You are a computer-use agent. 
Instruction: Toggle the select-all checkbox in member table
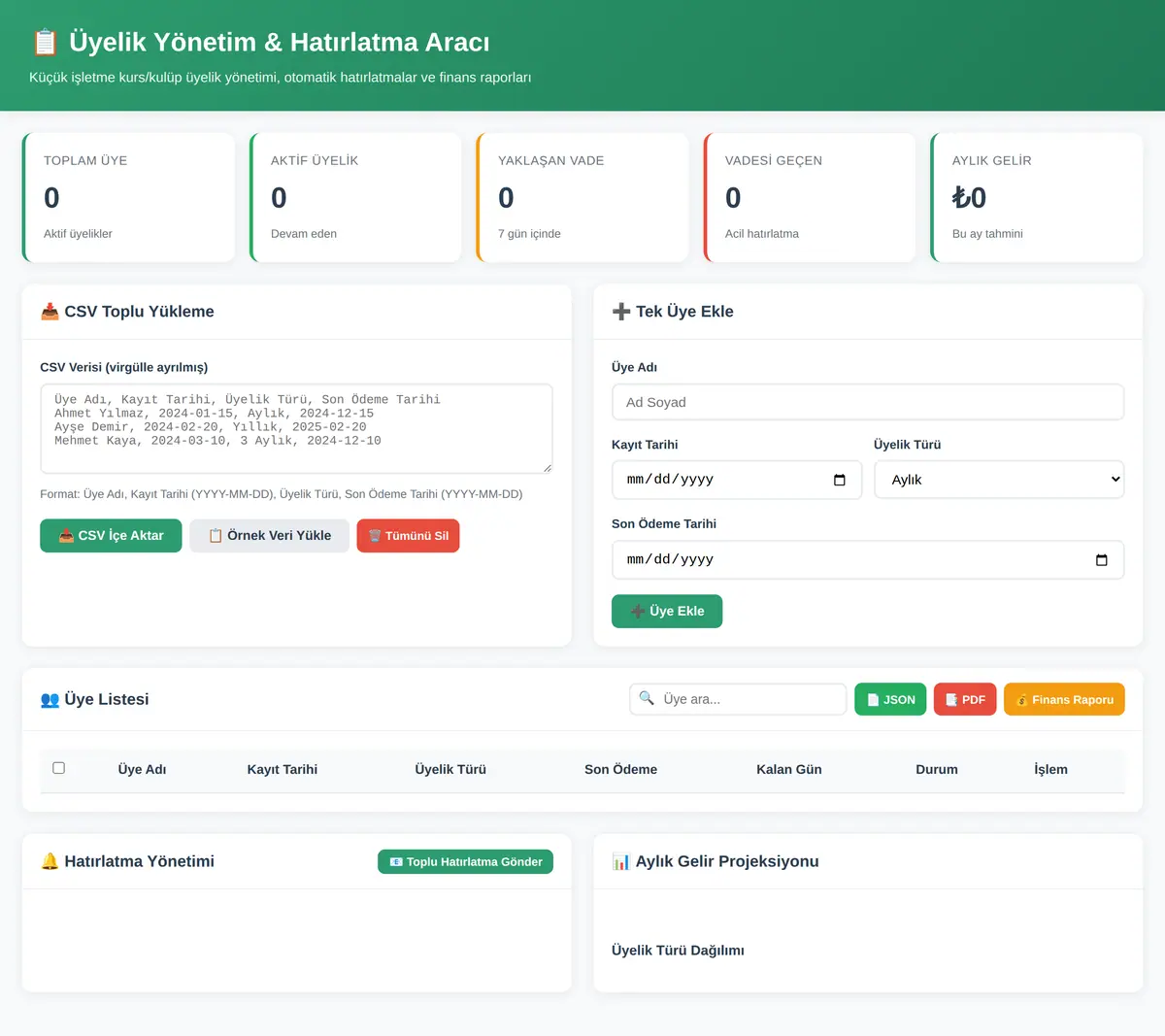point(58,768)
